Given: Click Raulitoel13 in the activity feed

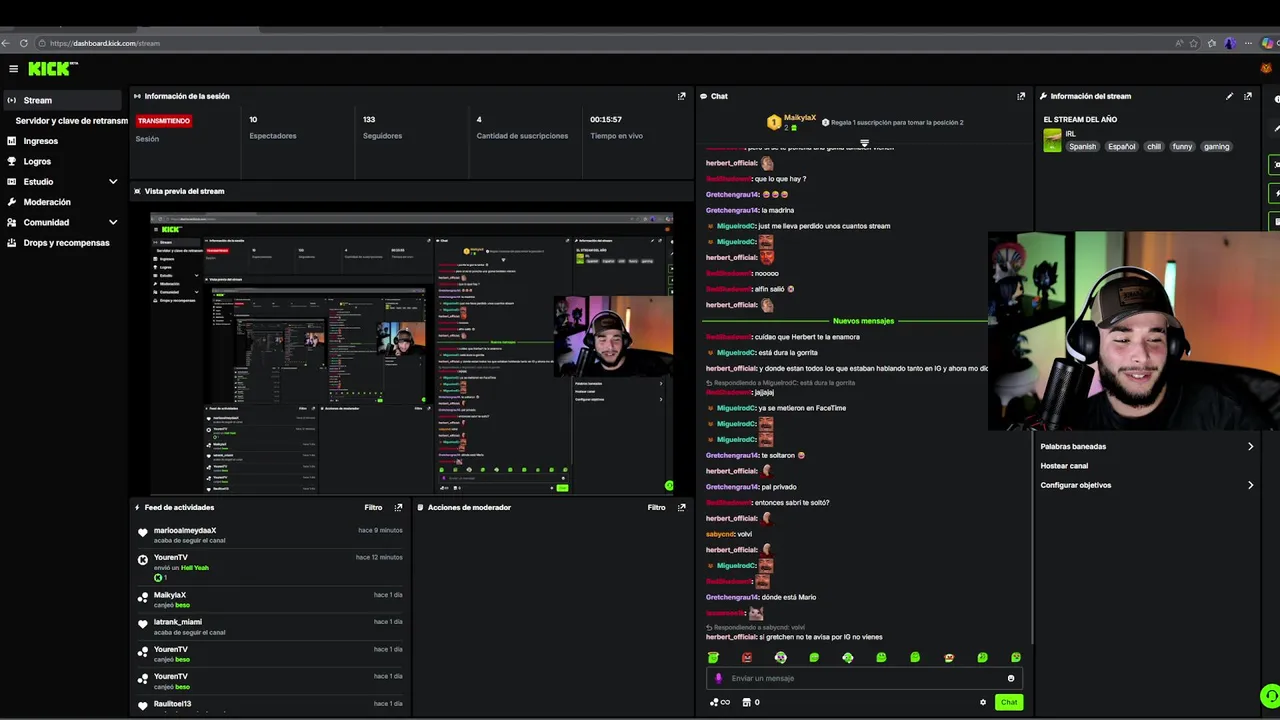Looking at the screenshot, I should pyautogui.click(x=172, y=704).
